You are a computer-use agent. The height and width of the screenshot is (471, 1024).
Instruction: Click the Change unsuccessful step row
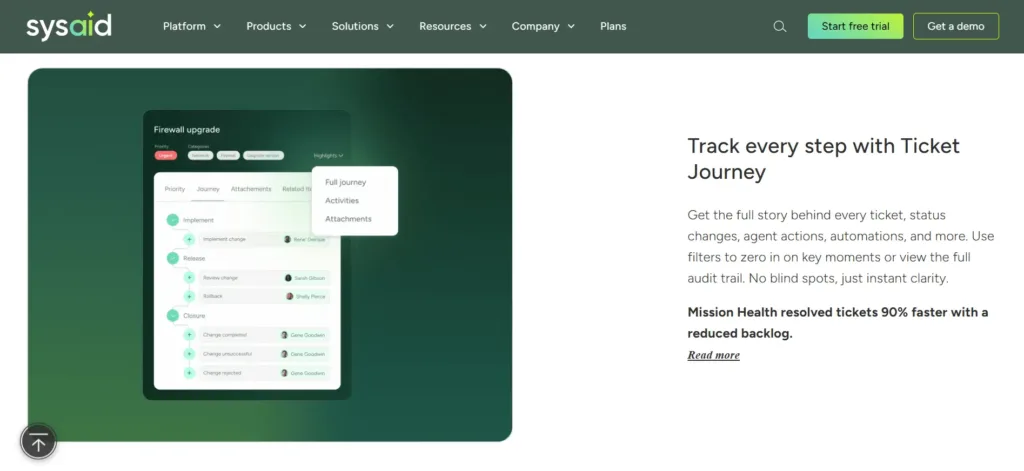264,353
